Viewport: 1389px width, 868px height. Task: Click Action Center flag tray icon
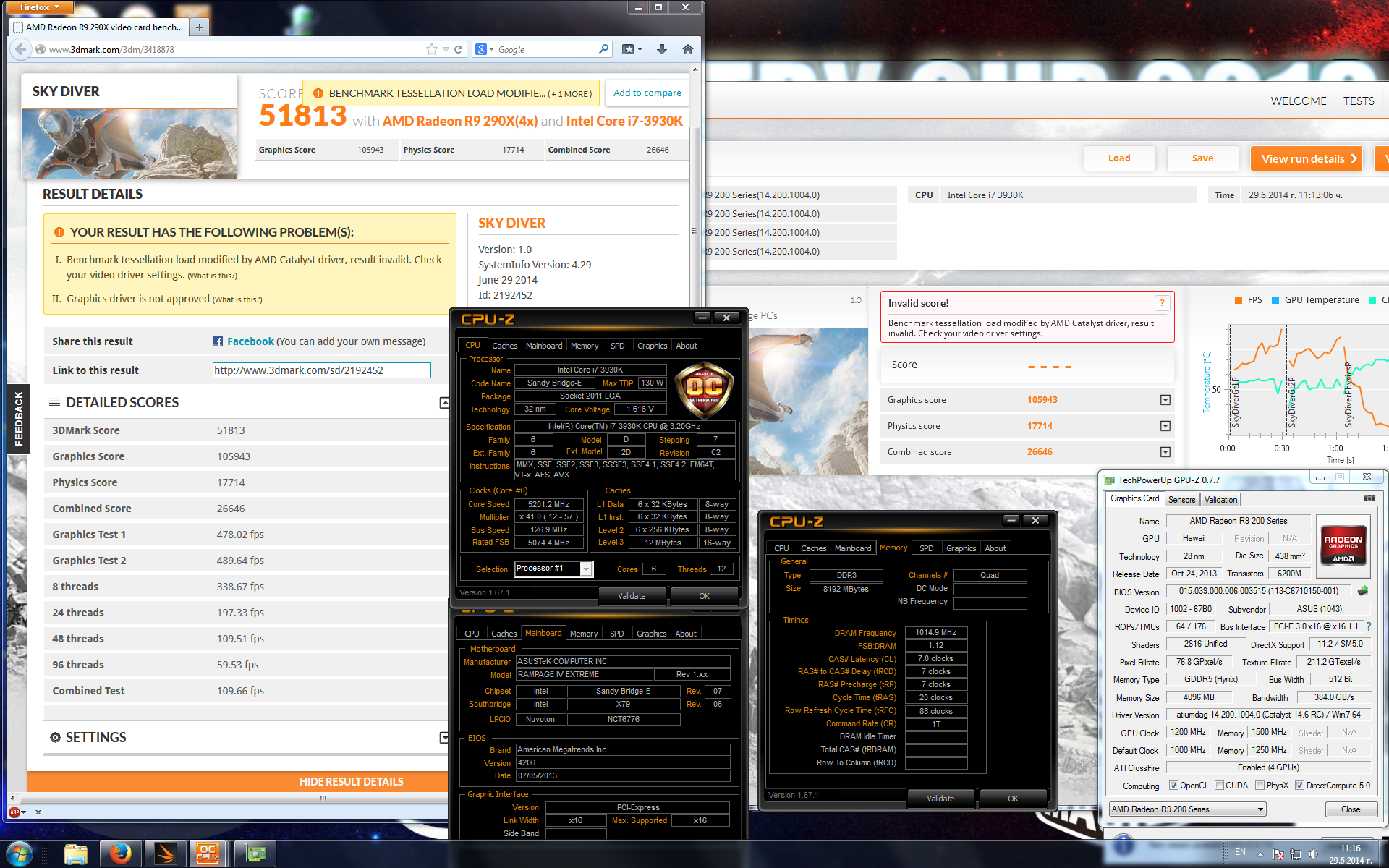1278,854
